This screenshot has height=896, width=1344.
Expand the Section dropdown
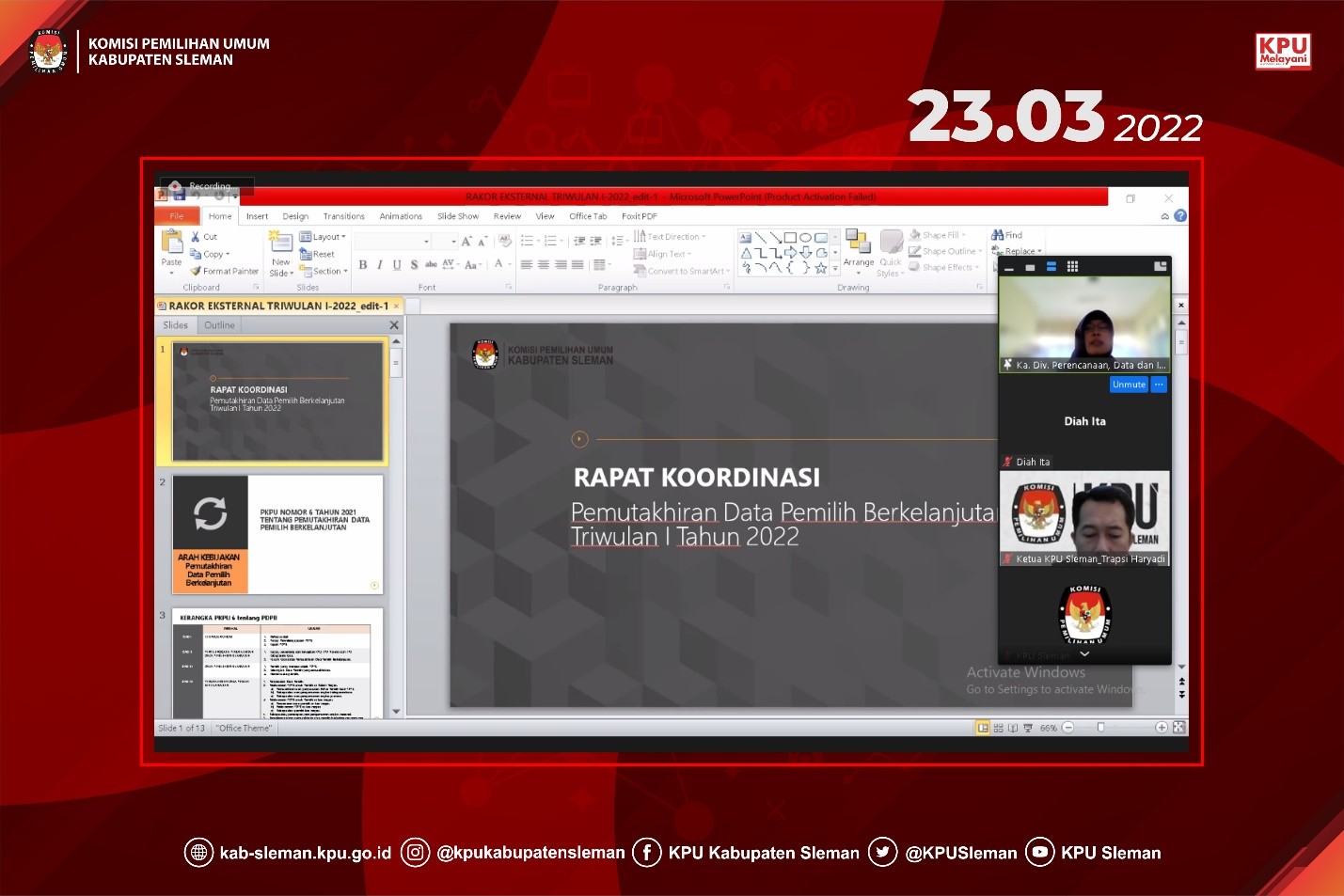(324, 271)
